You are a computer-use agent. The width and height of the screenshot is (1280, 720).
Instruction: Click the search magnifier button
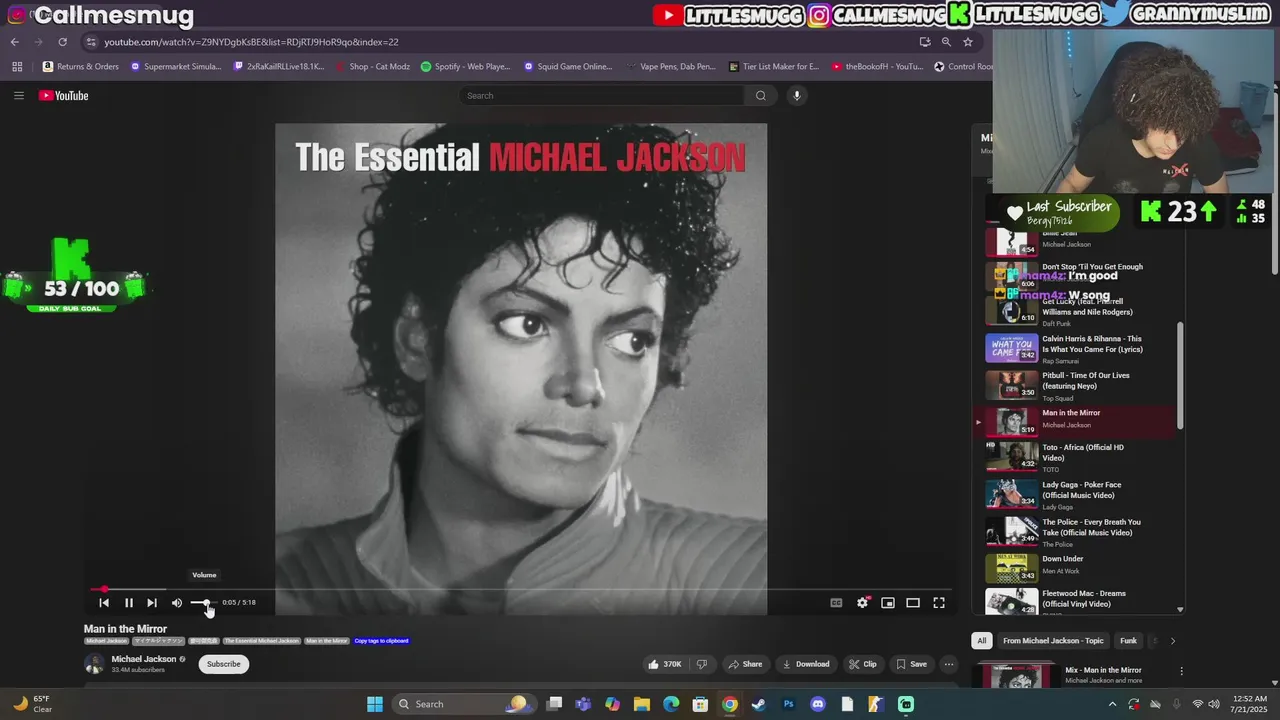[x=761, y=96]
